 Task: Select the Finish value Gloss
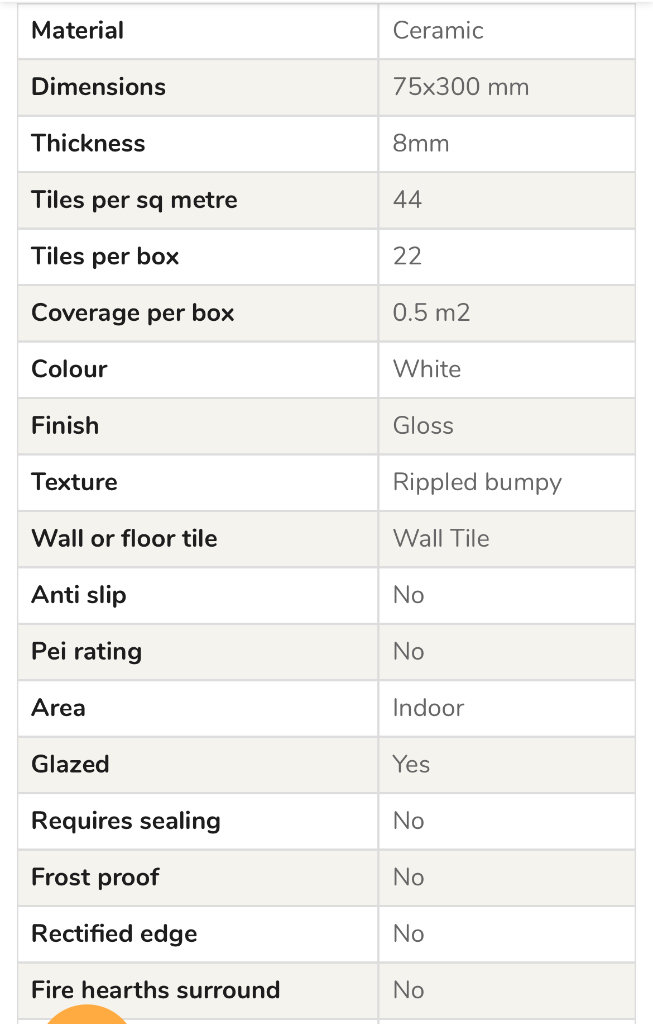coord(423,425)
